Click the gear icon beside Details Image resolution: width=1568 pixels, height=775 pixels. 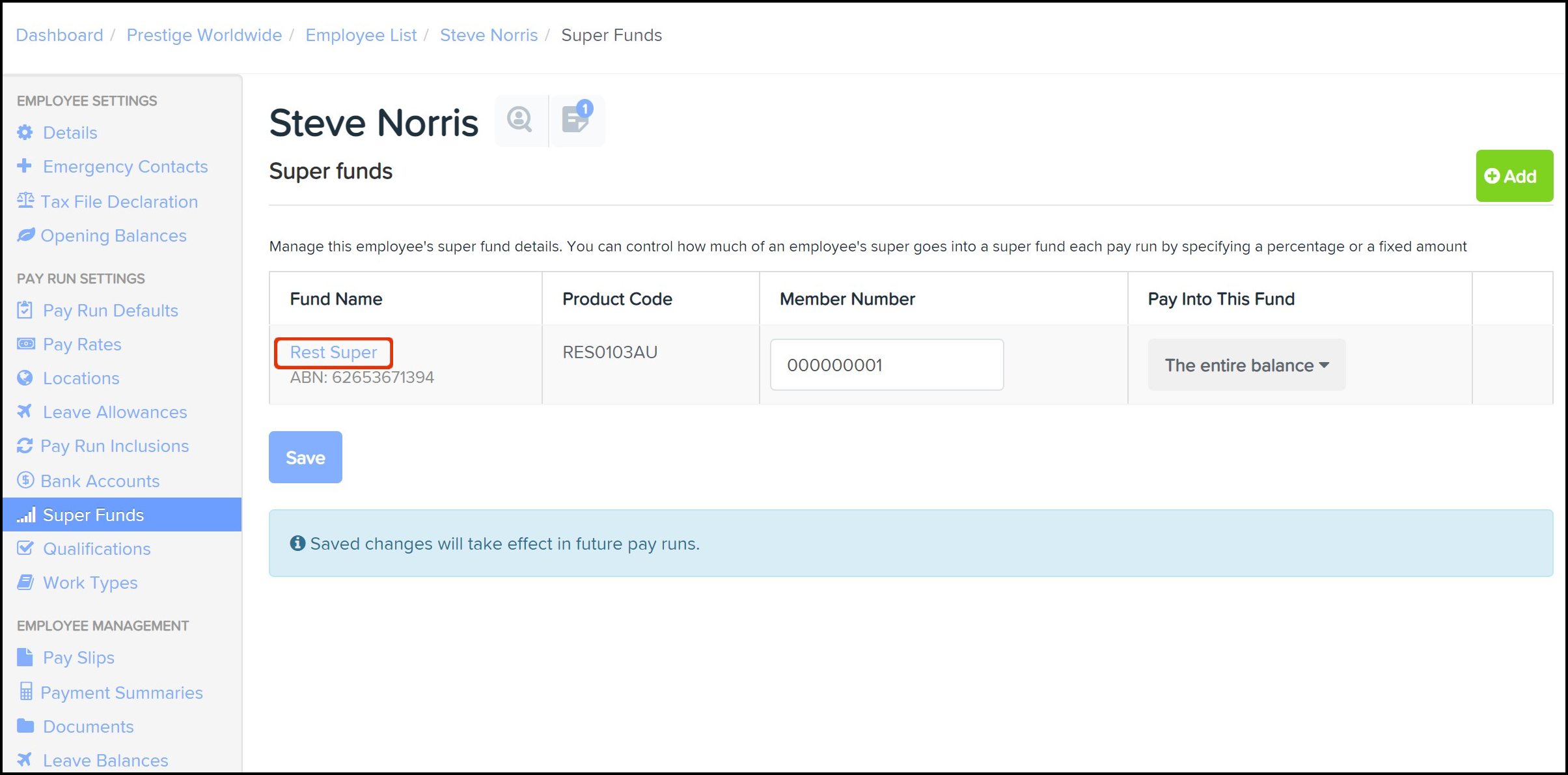25,133
